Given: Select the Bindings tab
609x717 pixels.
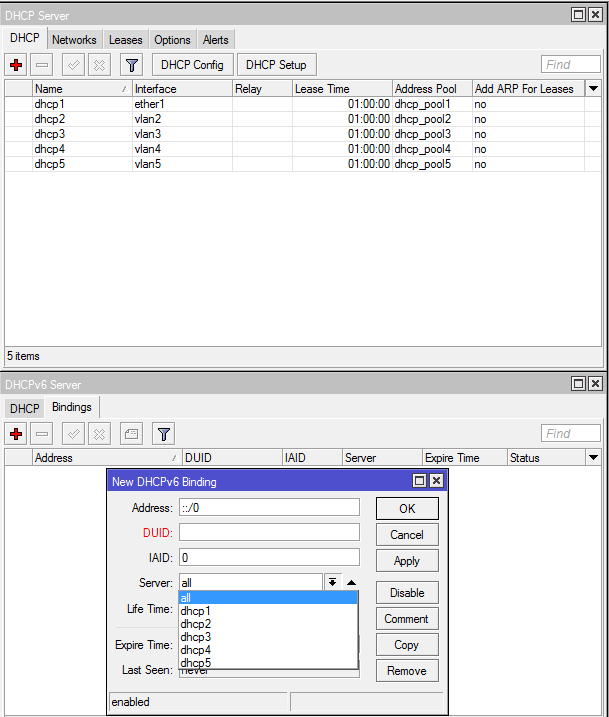Looking at the screenshot, I should click(72, 407).
